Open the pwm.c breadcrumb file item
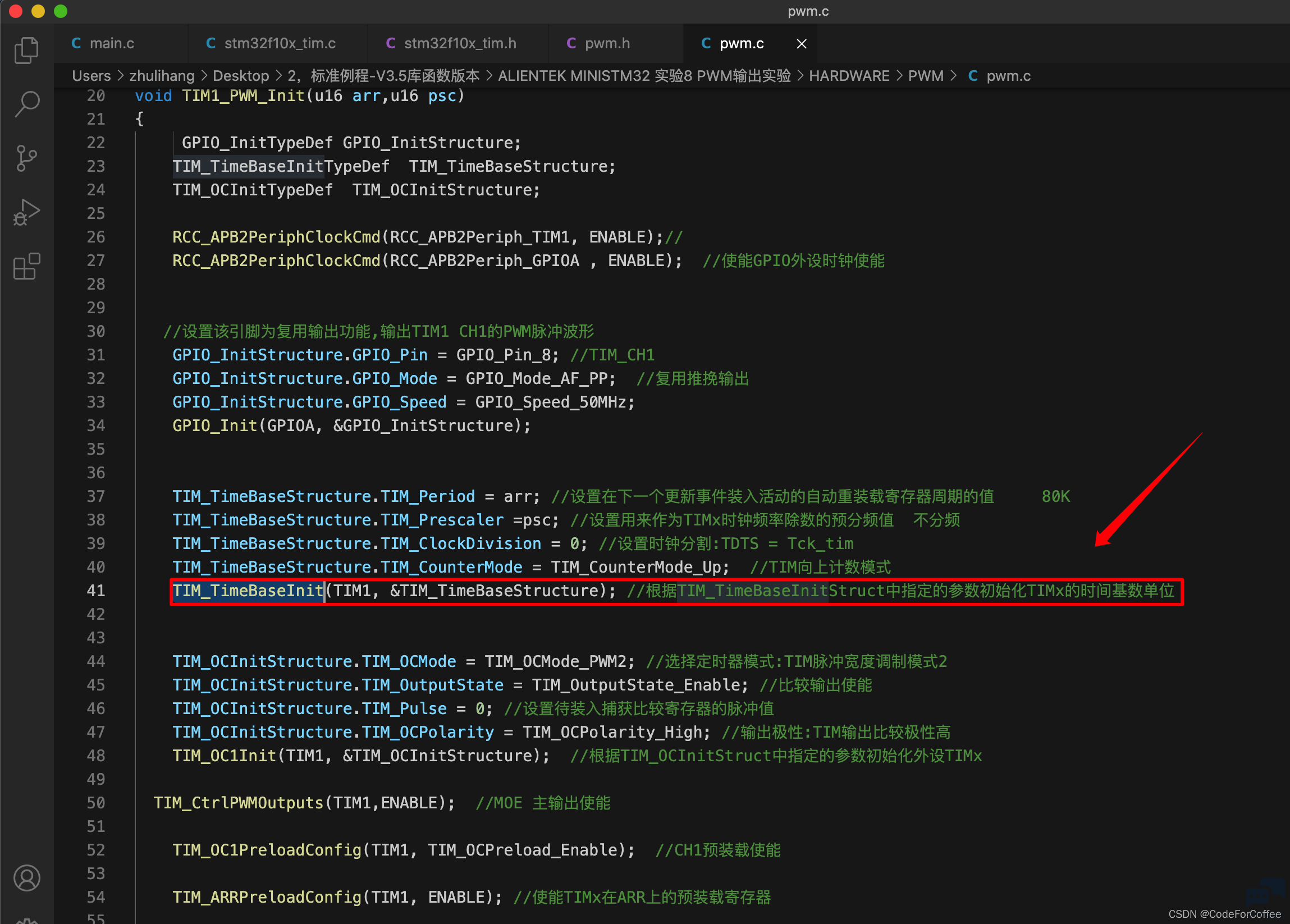This screenshot has height=924, width=1290. [x=1007, y=76]
